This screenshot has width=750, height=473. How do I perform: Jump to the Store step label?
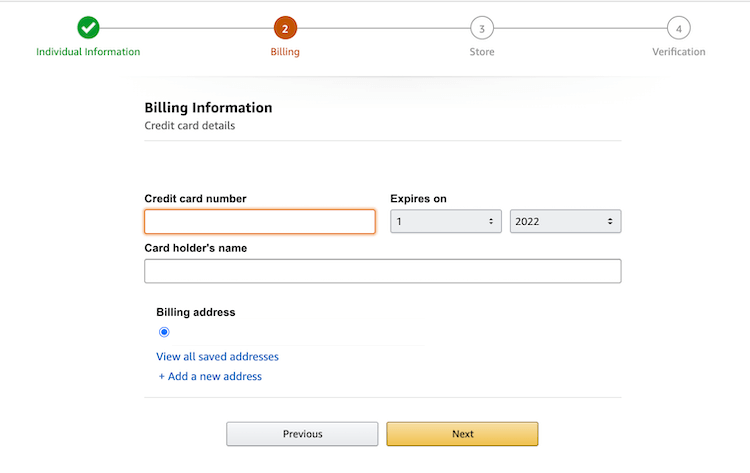coord(482,52)
